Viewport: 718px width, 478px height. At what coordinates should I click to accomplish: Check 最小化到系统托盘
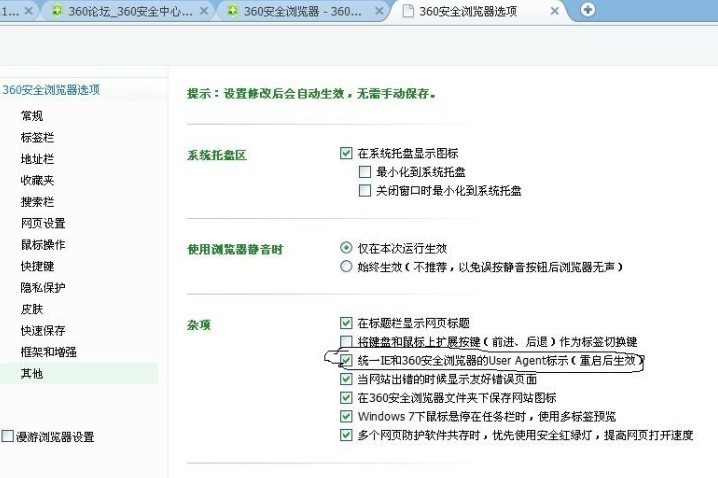coord(365,172)
